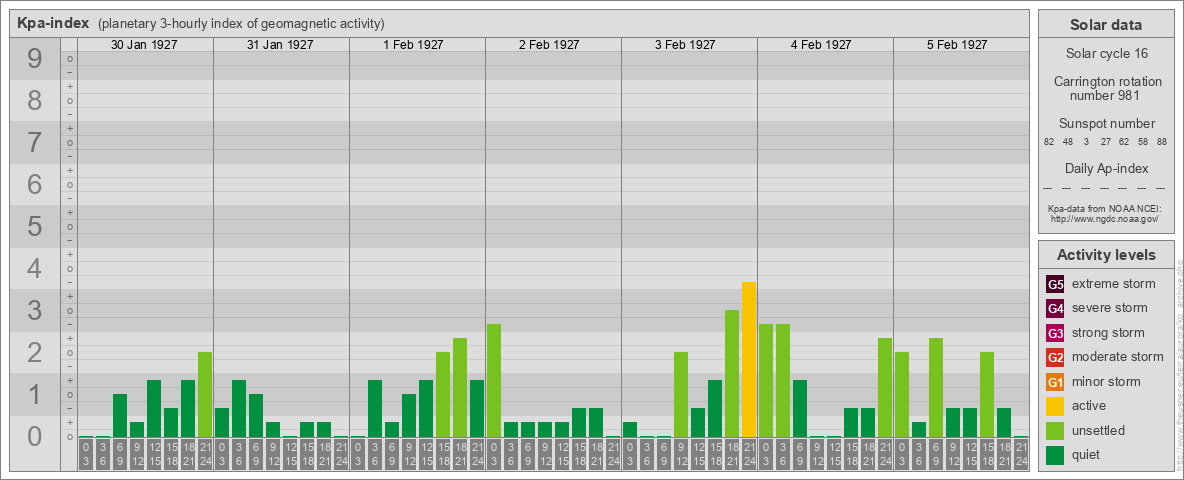Click the 9 on the Kp scale
Screen dimensions: 1184x480
pyautogui.click(x=35, y=58)
